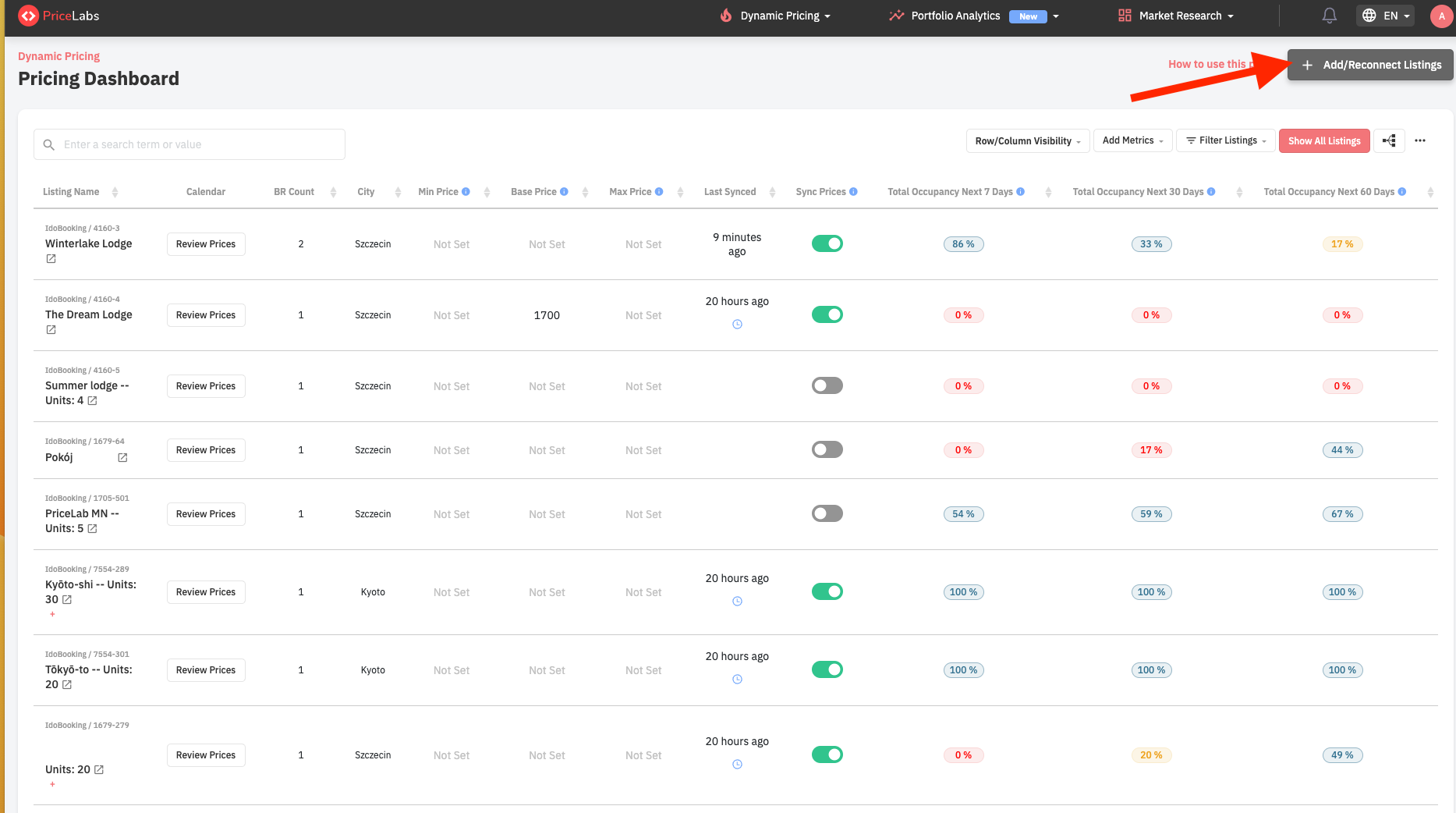
Task: Sort by Base Price column arrows
Action: [x=585, y=192]
